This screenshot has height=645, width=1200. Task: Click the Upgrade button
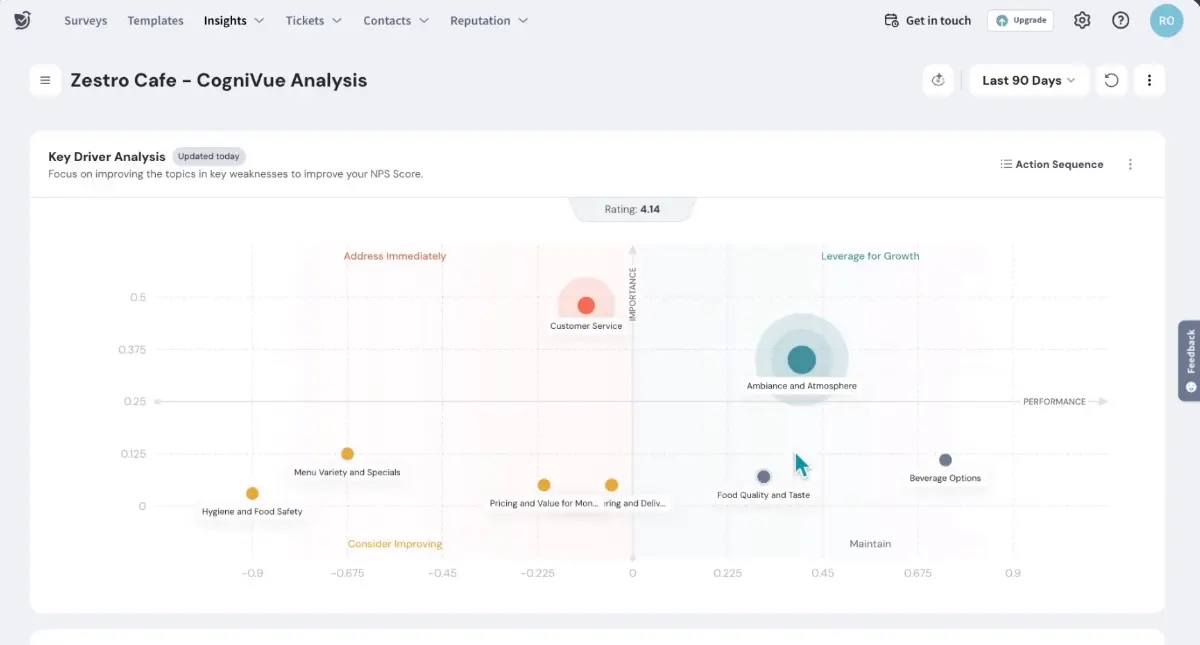coord(1020,20)
